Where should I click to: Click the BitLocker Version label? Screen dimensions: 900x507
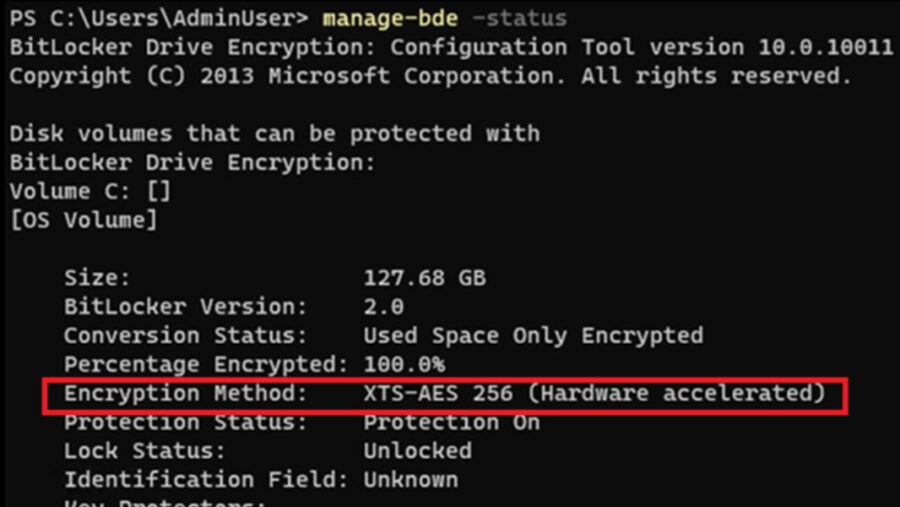(186, 307)
